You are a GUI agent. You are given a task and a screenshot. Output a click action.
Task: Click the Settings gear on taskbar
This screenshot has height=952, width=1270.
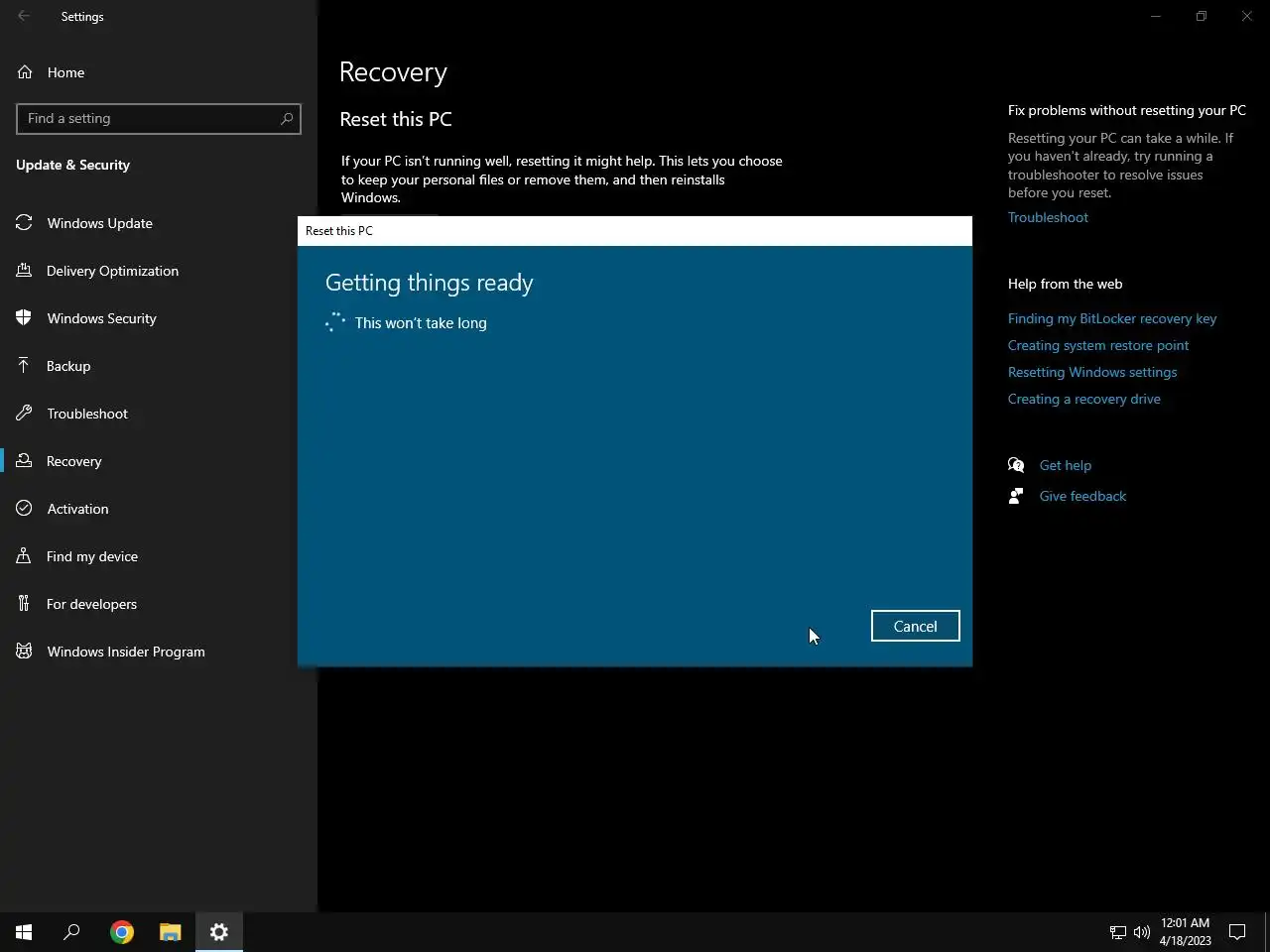pos(219,932)
